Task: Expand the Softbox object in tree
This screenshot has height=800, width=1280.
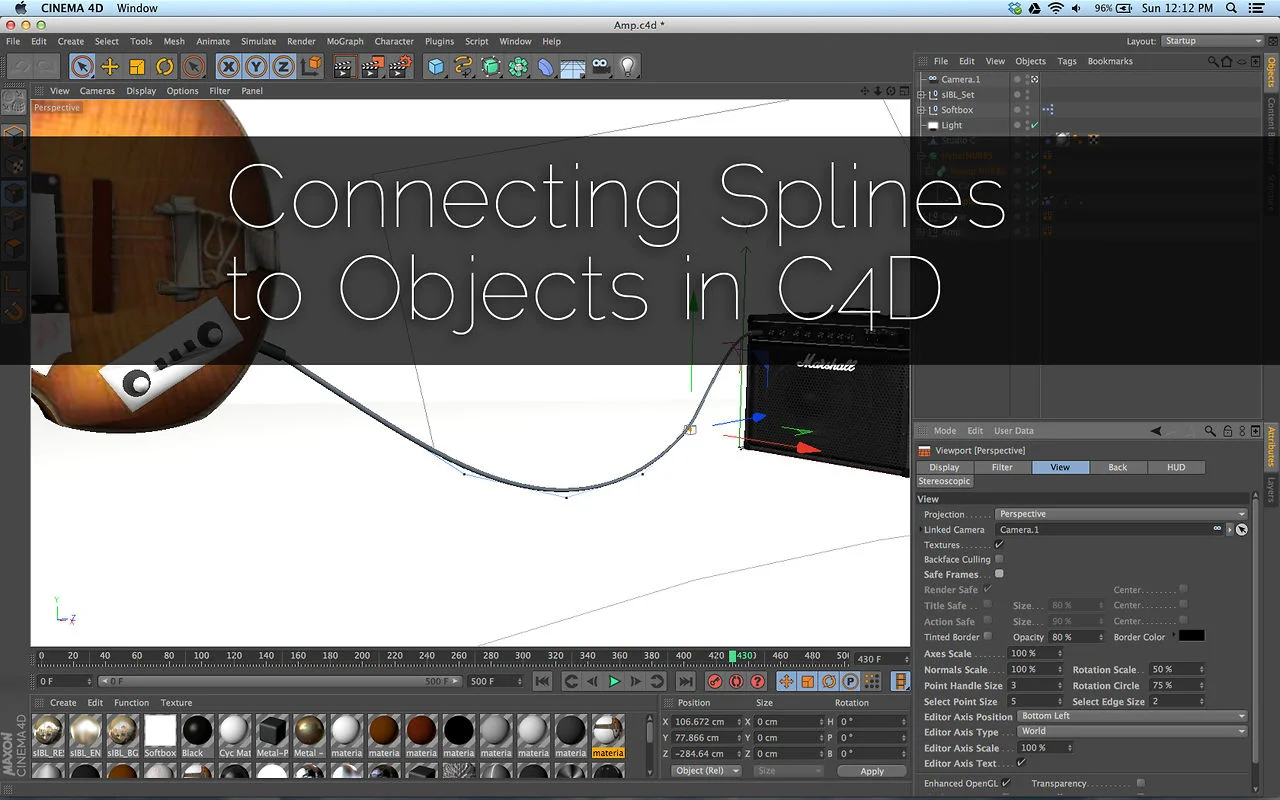Action: pos(921,110)
